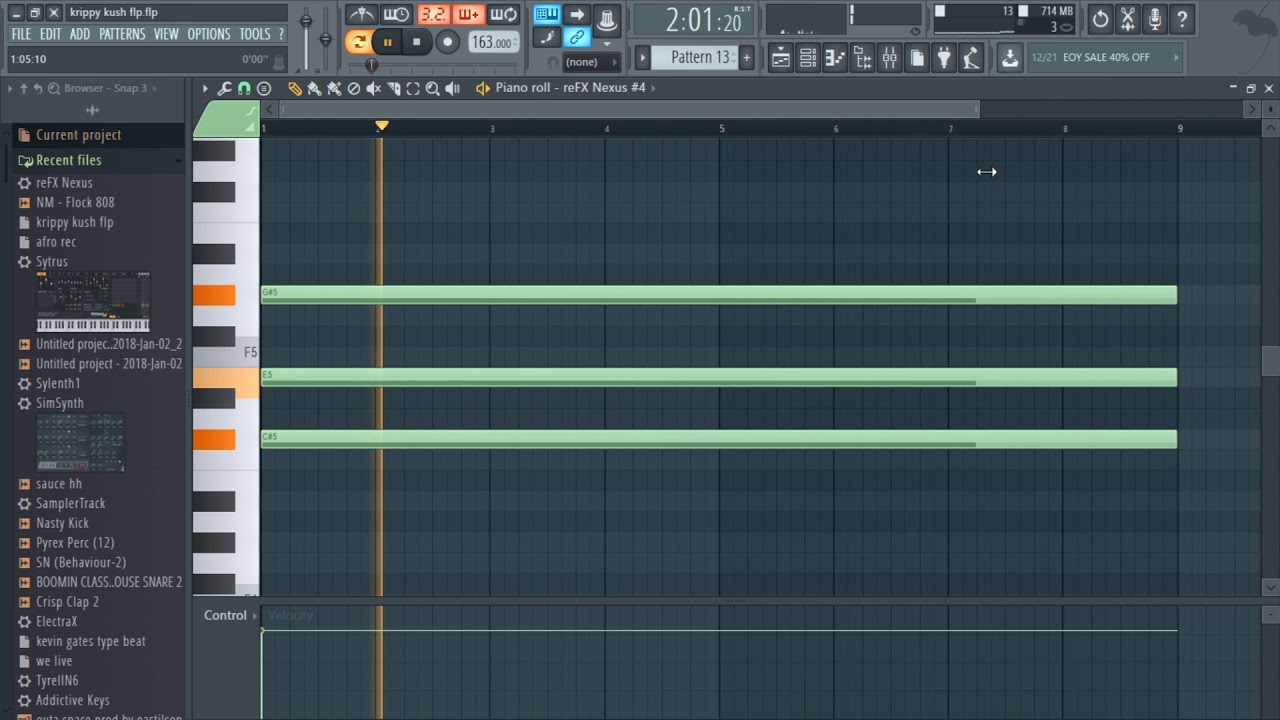1280x720 pixels.
Task: Select the Draw pencil tool in piano roll
Action: (x=295, y=88)
